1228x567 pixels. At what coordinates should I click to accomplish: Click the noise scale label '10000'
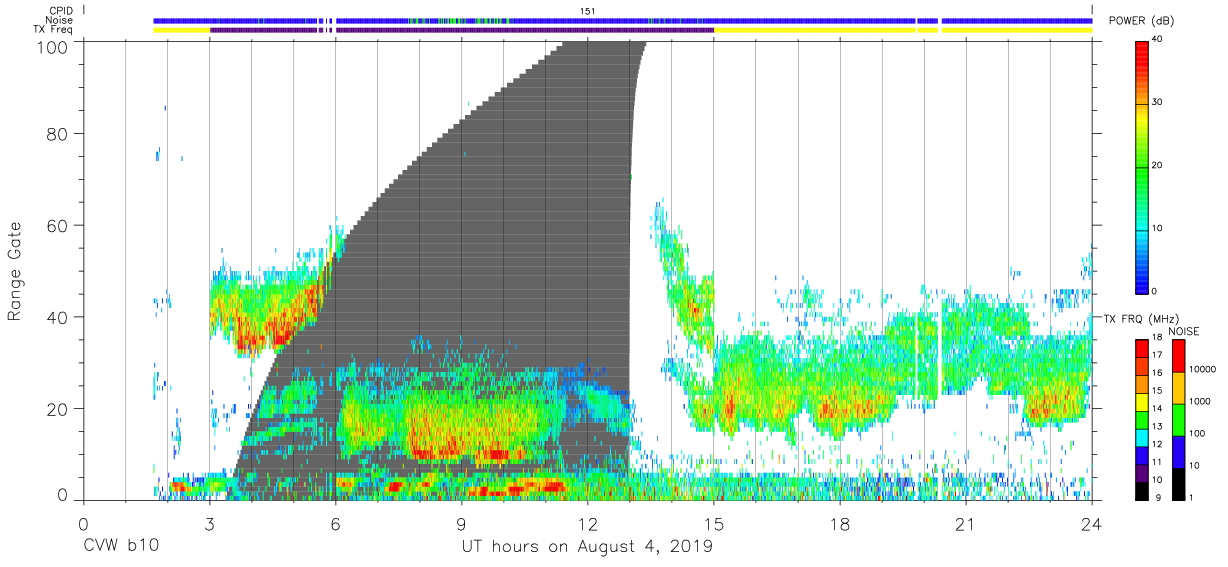click(1205, 369)
